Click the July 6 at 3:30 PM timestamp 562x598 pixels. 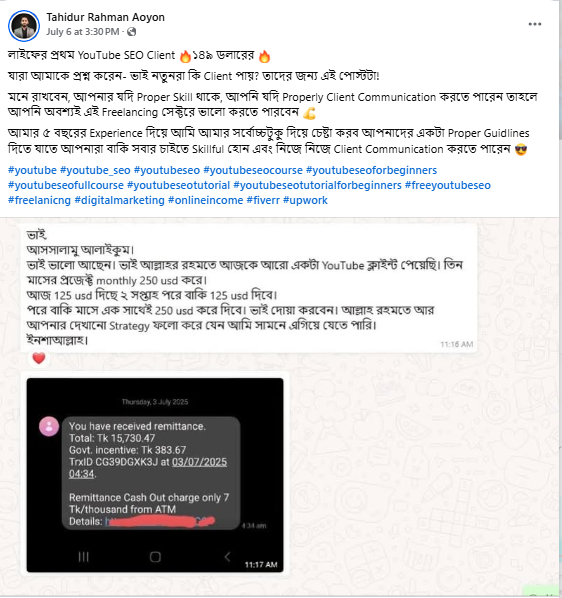pyautogui.click(x=83, y=32)
